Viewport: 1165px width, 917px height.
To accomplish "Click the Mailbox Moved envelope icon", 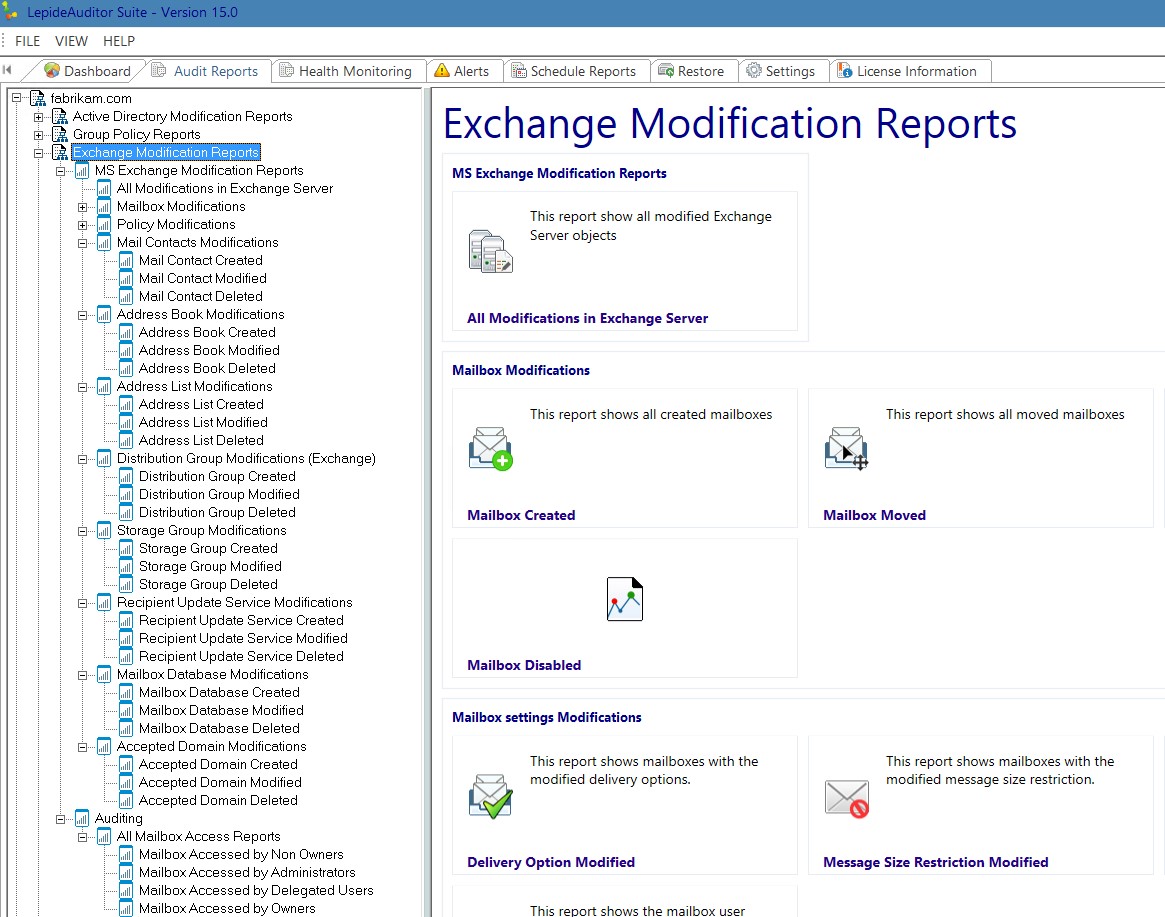I will (x=846, y=449).
